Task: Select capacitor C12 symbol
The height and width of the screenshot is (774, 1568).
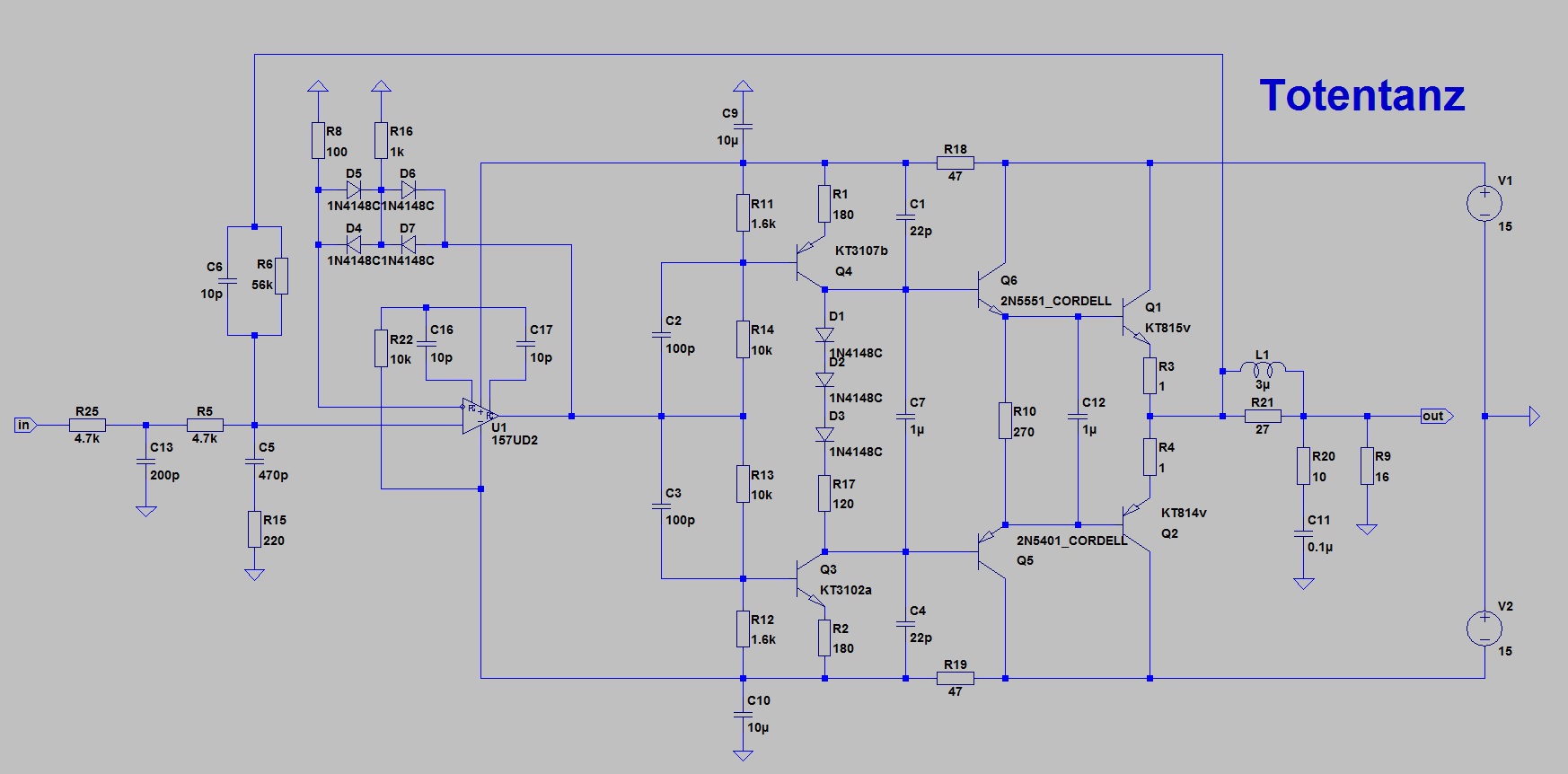Action: tap(1078, 416)
